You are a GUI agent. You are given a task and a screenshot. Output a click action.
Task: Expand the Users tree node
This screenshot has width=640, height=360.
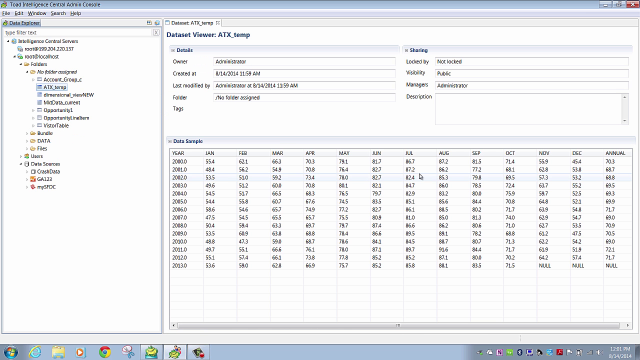point(21,156)
